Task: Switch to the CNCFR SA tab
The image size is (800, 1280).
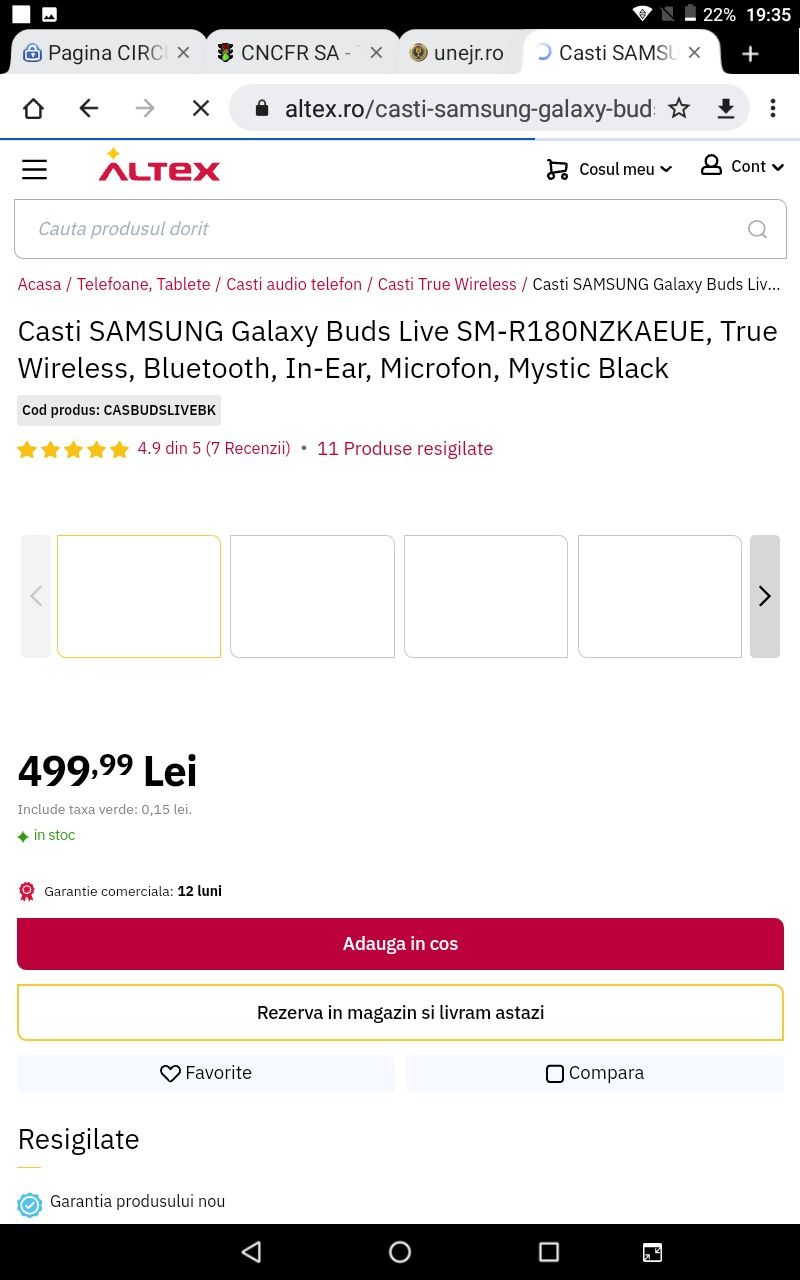Action: 299,53
